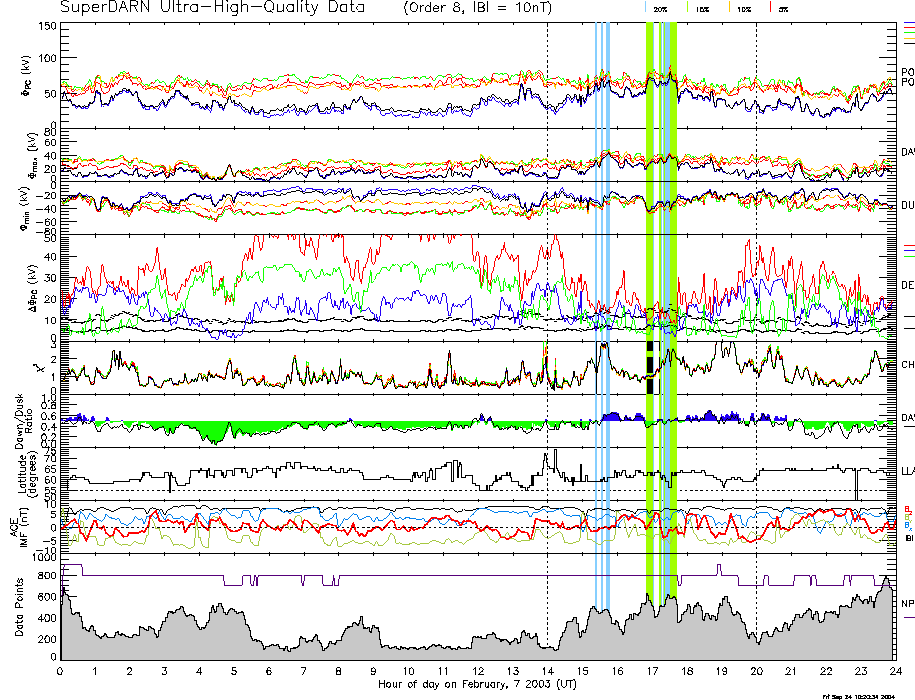Image resolution: width=915 pixels, height=700 pixels.
Task: Click the '1000' tick on Data Points axis
Action: click(44, 558)
